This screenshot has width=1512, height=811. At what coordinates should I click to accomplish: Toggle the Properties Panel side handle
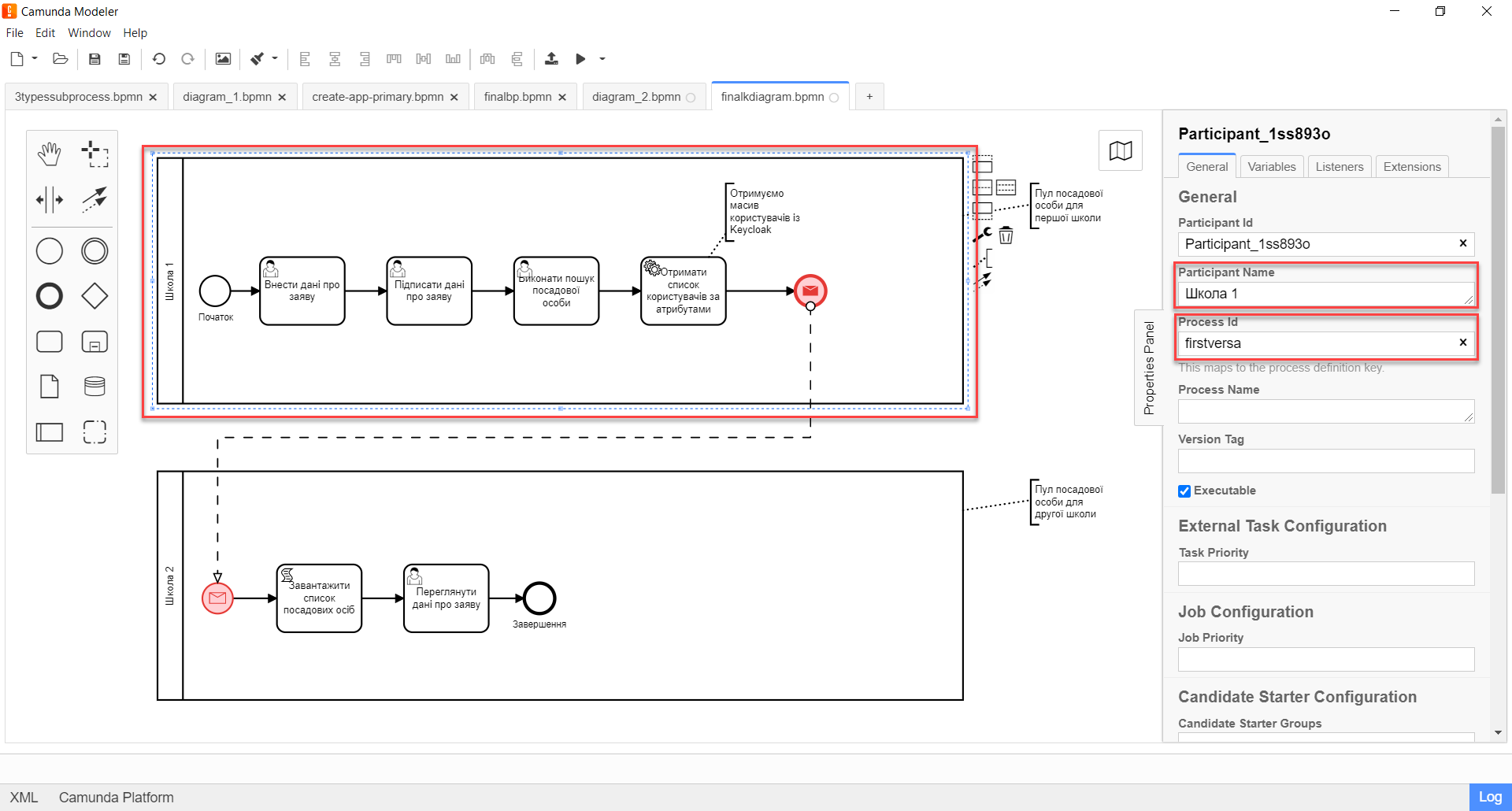pyautogui.click(x=1148, y=368)
